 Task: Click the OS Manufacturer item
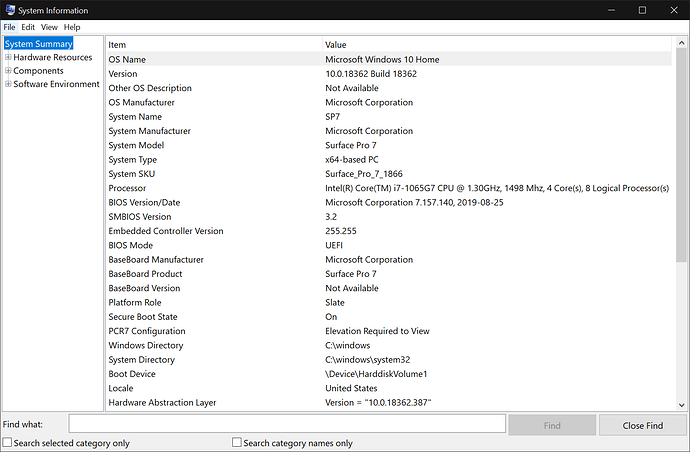(x=141, y=102)
